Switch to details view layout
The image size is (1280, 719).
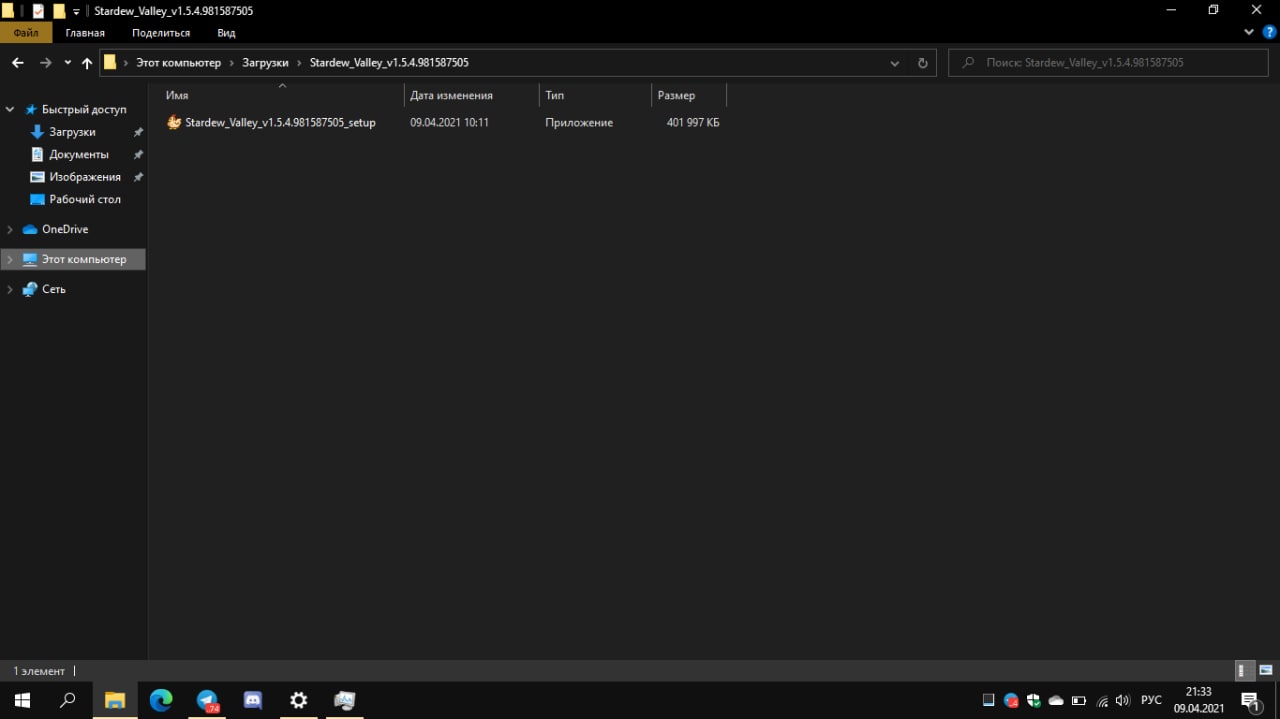click(1242, 671)
